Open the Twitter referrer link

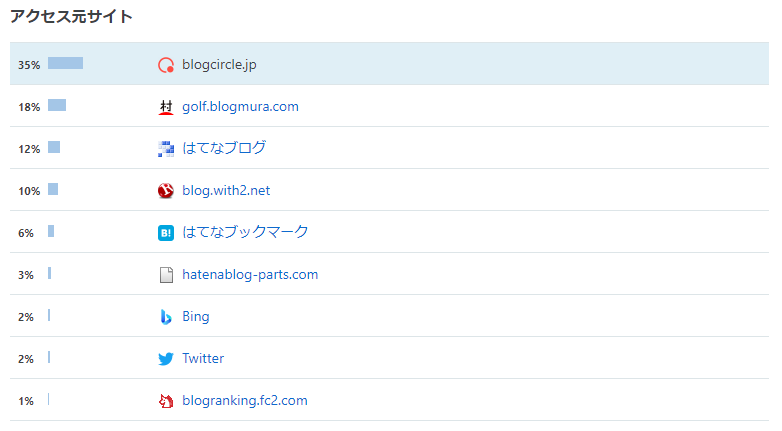pos(203,359)
